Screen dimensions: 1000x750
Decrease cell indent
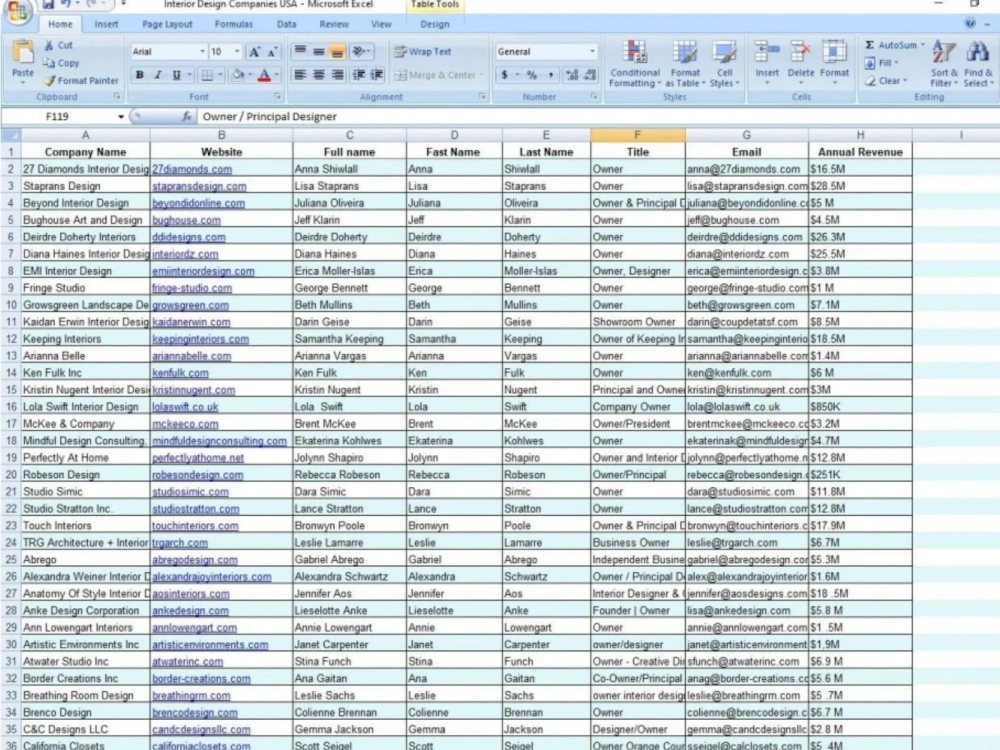pos(358,75)
